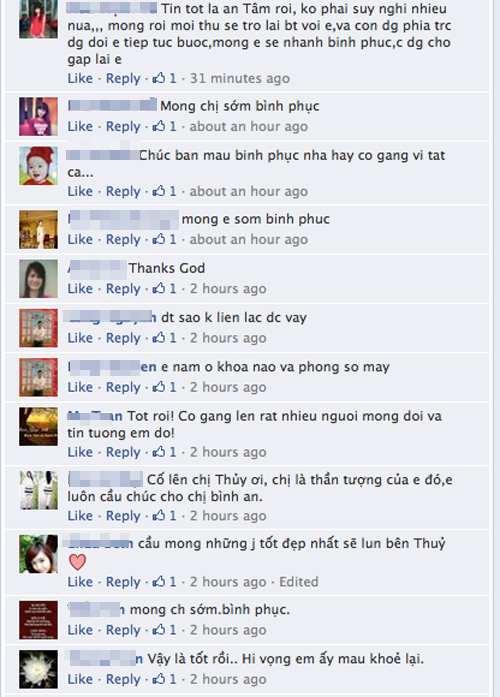Screen dimensions: 500x697
Task: Open the 'Edited' history link
Action: coord(299,582)
